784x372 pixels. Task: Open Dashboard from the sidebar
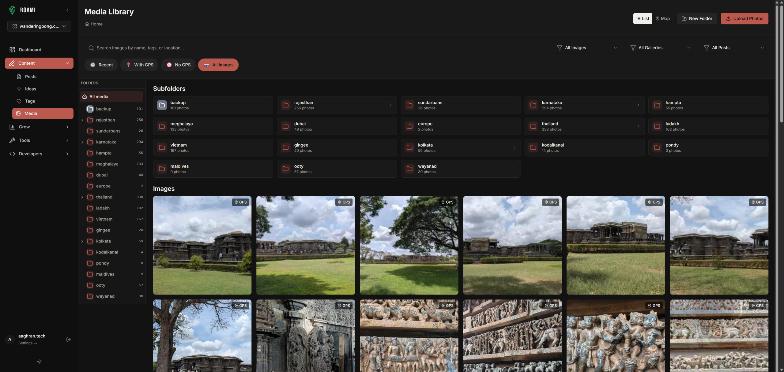pyautogui.click(x=39, y=50)
